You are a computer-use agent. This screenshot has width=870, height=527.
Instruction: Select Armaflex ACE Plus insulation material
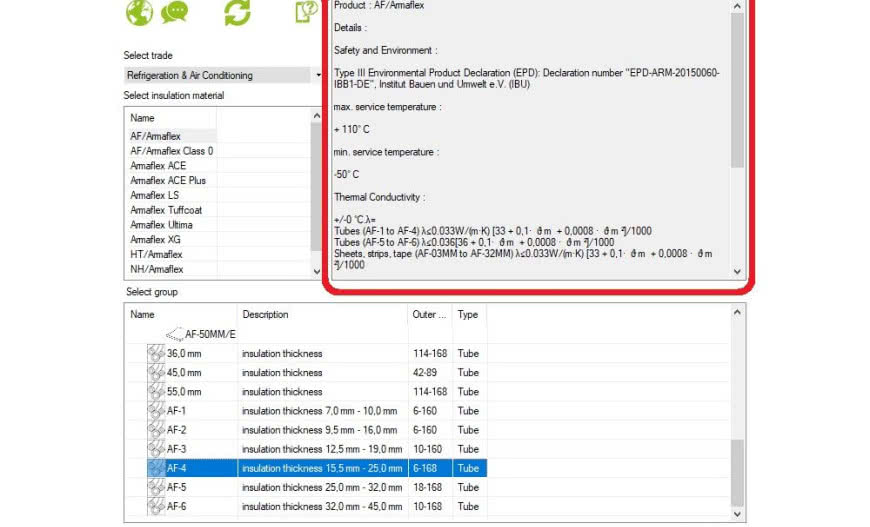pos(168,180)
